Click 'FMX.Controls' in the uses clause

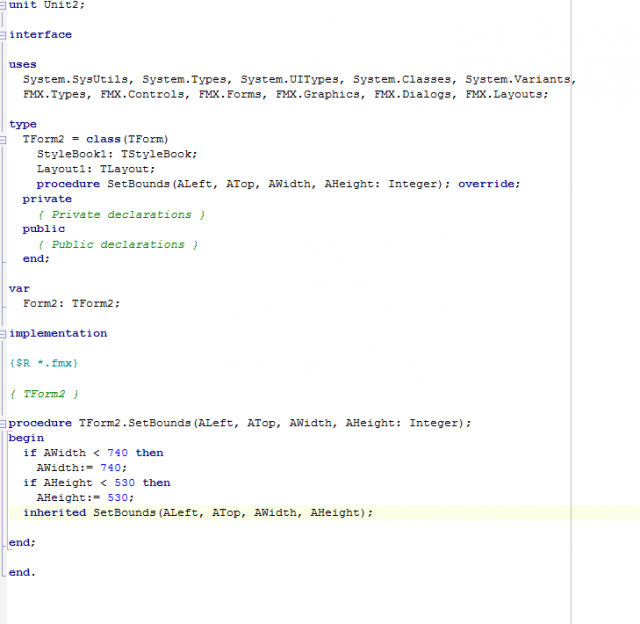coord(142,94)
